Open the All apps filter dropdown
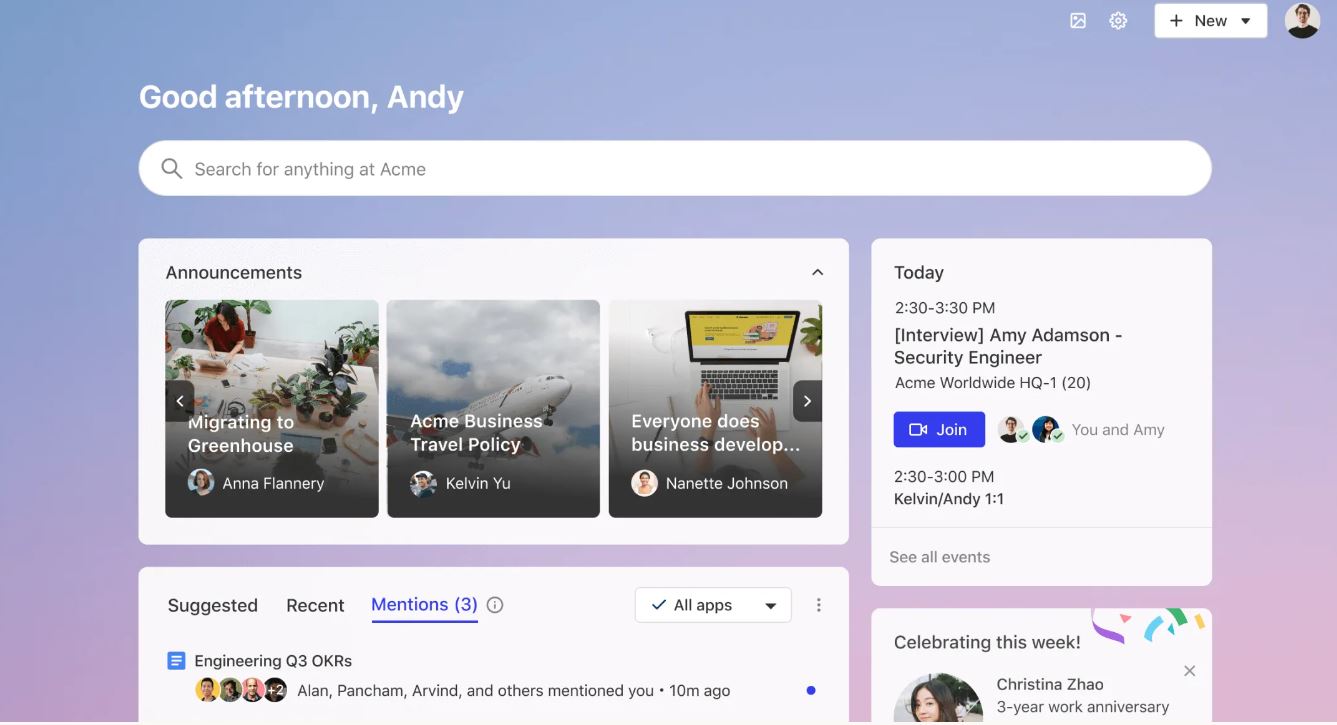This screenshot has width=1337, height=725. [713, 605]
